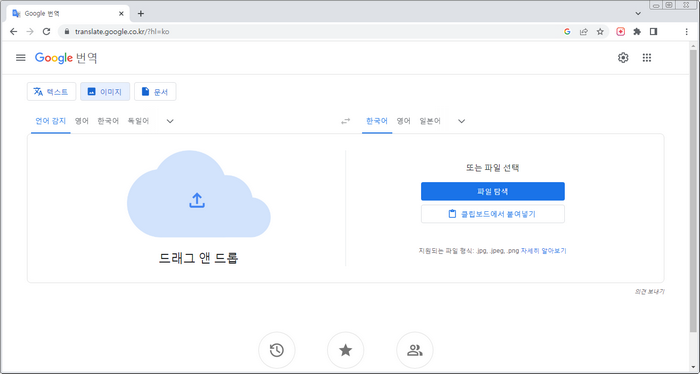Switch to 텍스트 translation mode

click(x=51, y=91)
